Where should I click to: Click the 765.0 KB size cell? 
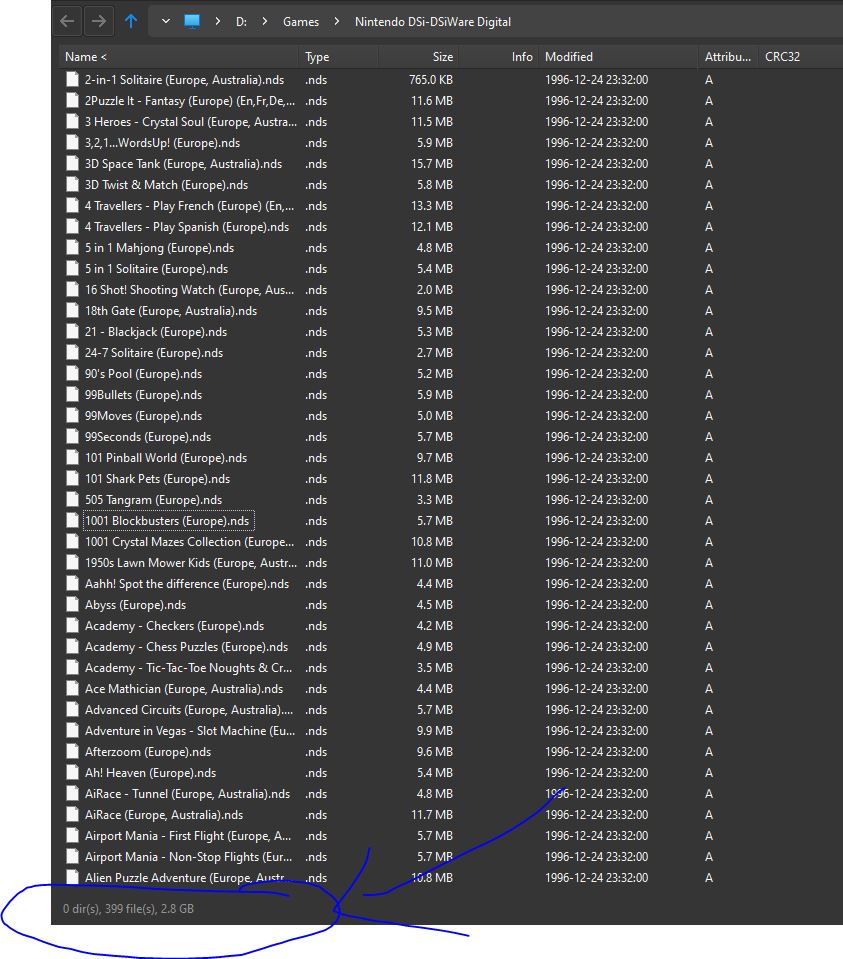coord(431,80)
